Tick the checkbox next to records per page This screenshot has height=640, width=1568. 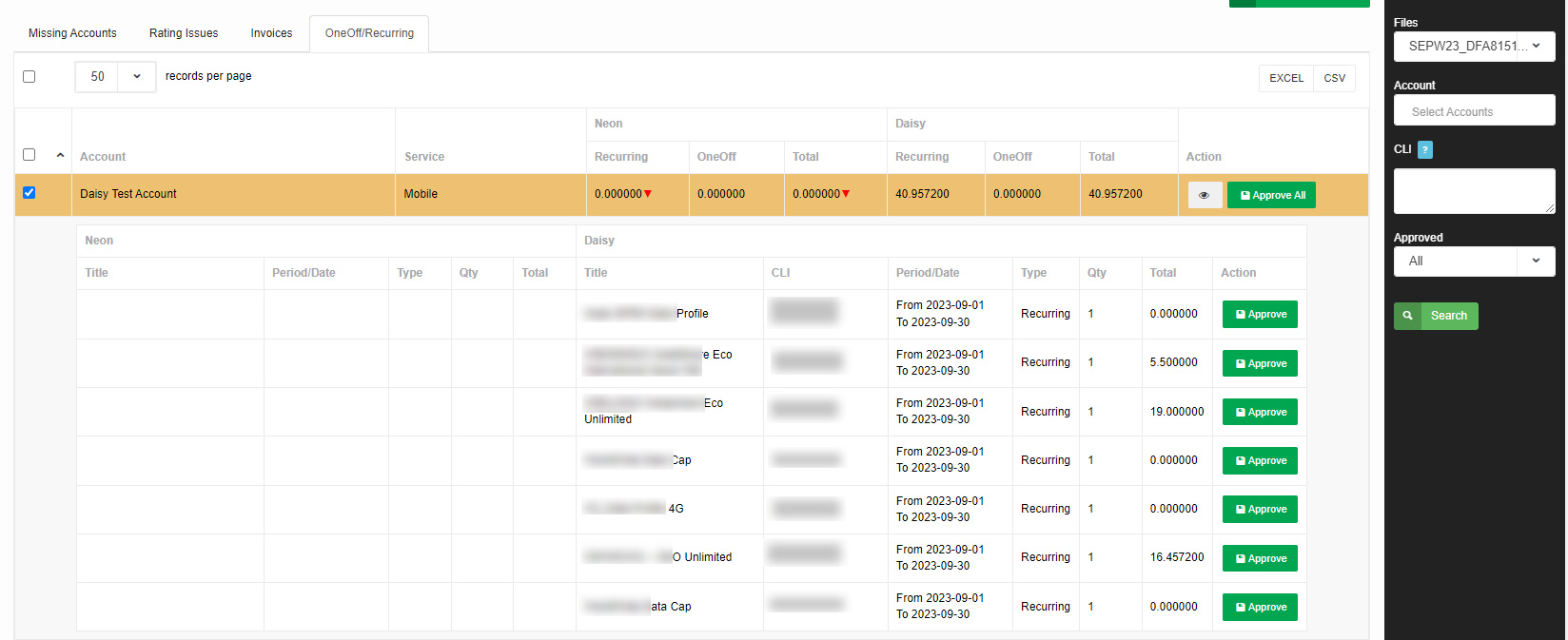coord(29,76)
